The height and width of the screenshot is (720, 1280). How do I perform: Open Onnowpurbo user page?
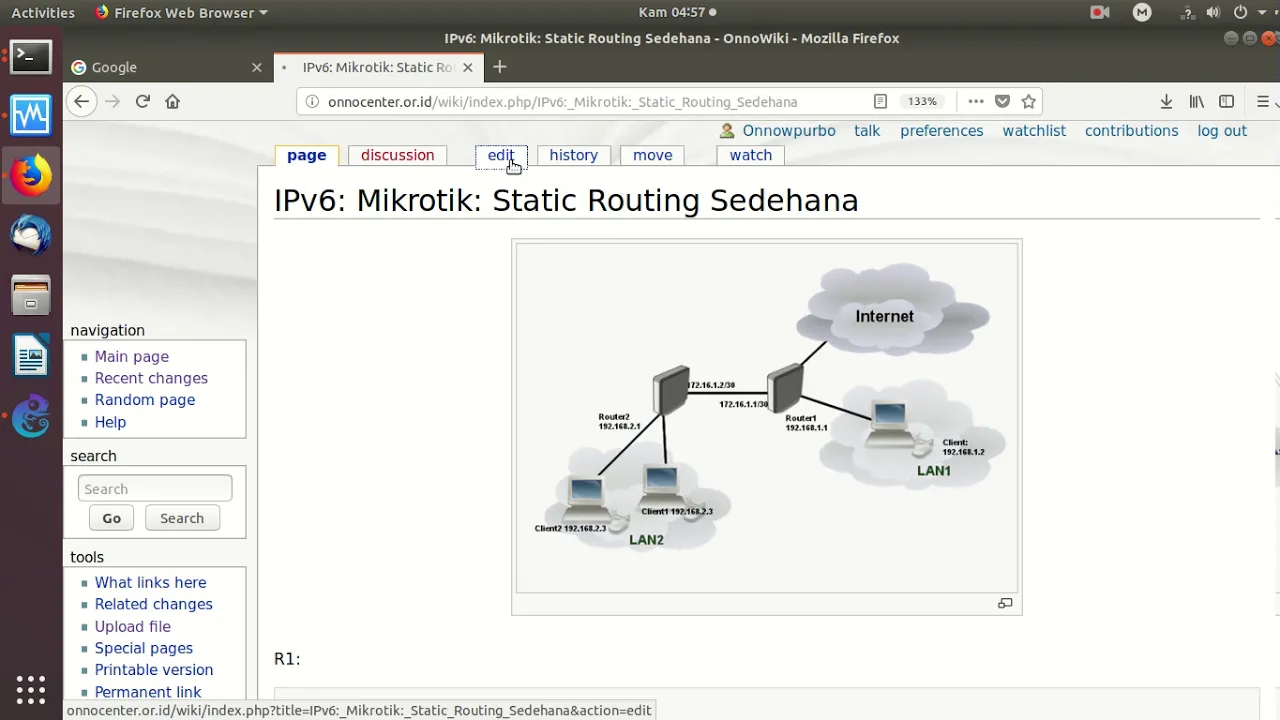point(789,131)
